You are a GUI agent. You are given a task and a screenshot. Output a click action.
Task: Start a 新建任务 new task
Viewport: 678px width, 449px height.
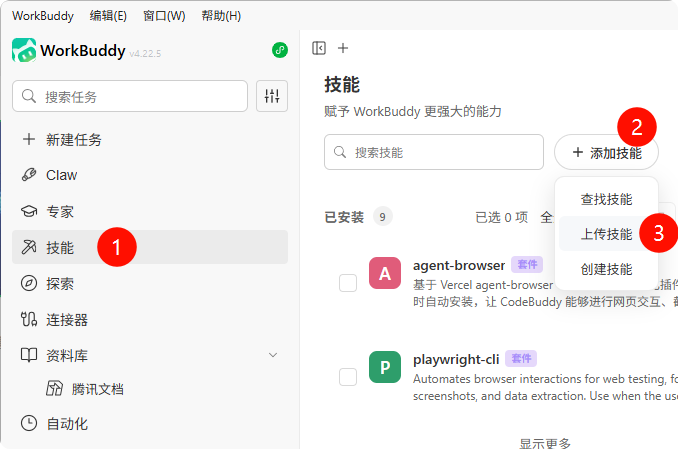150,139
